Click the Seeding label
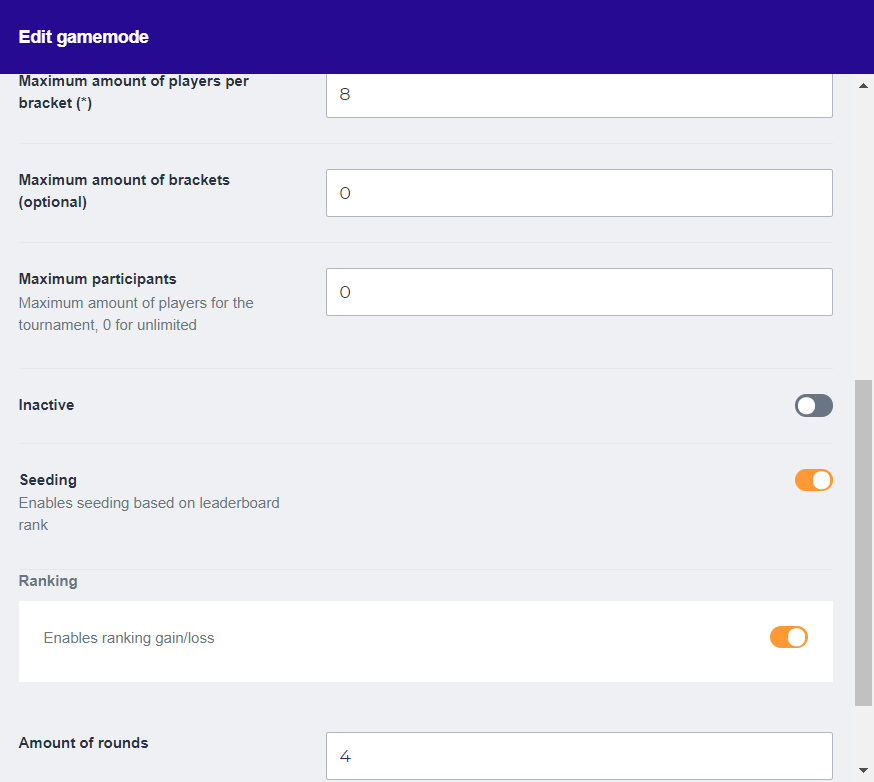874x782 pixels. pos(48,480)
